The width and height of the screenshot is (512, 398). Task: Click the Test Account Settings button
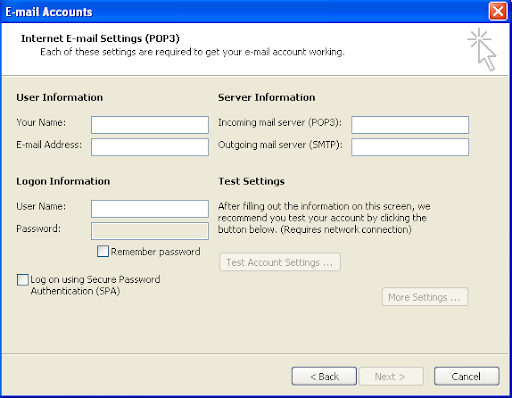(x=280, y=262)
